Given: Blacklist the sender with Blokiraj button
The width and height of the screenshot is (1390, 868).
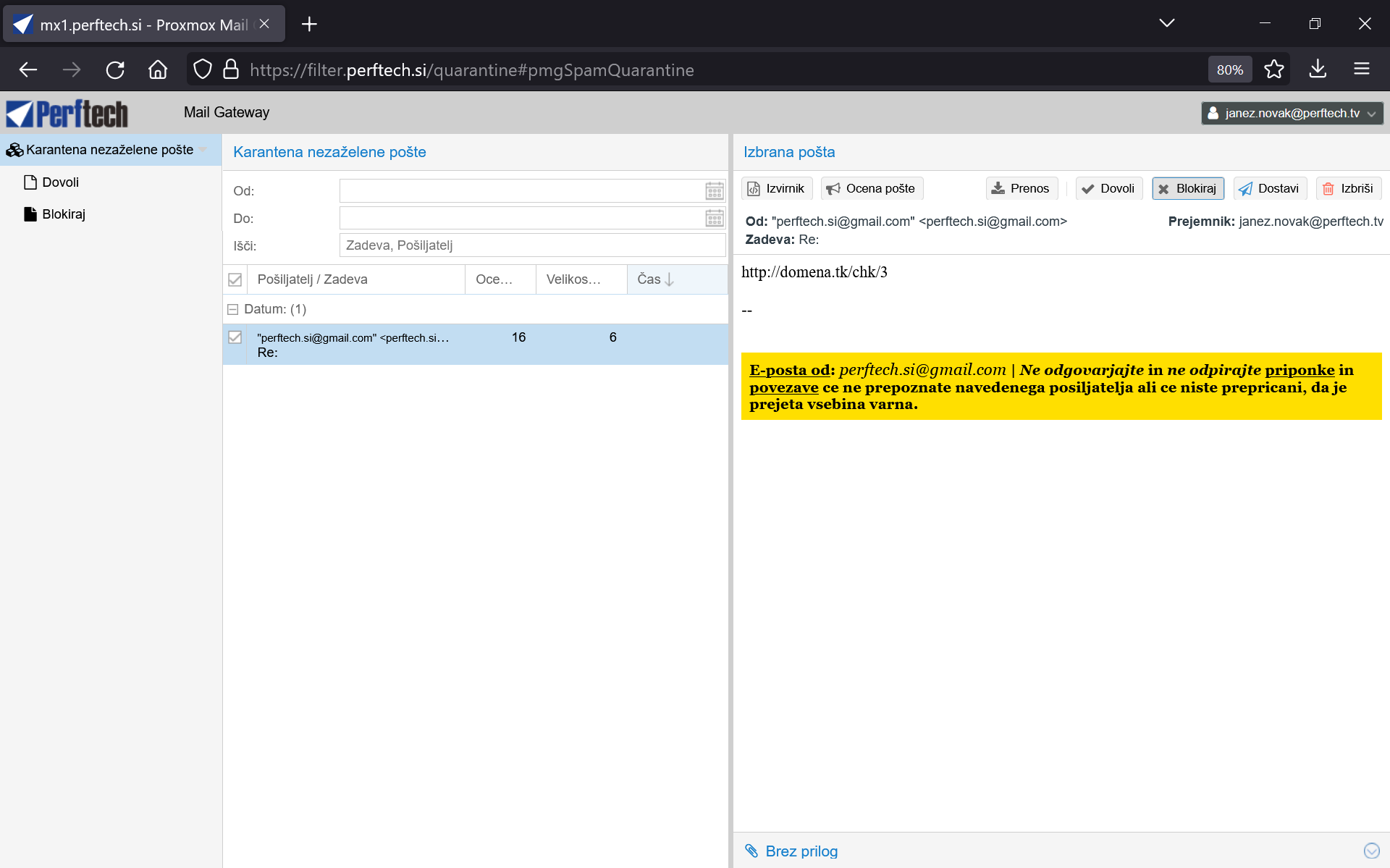Looking at the screenshot, I should (1187, 188).
